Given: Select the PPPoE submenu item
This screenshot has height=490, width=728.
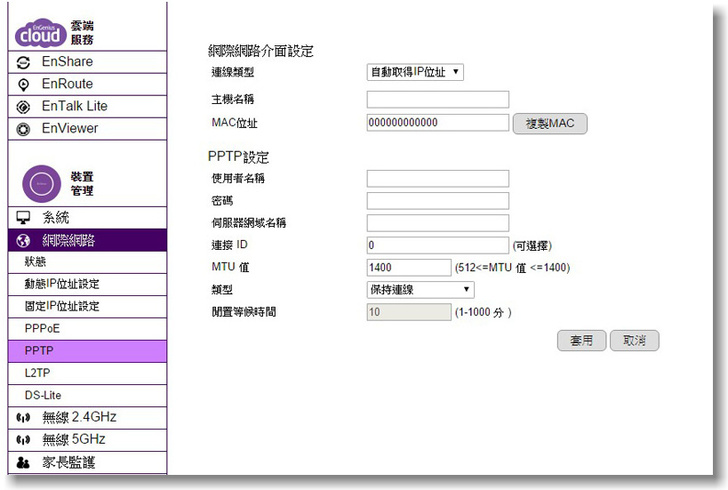Looking at the screenshot, I should 87,329.
